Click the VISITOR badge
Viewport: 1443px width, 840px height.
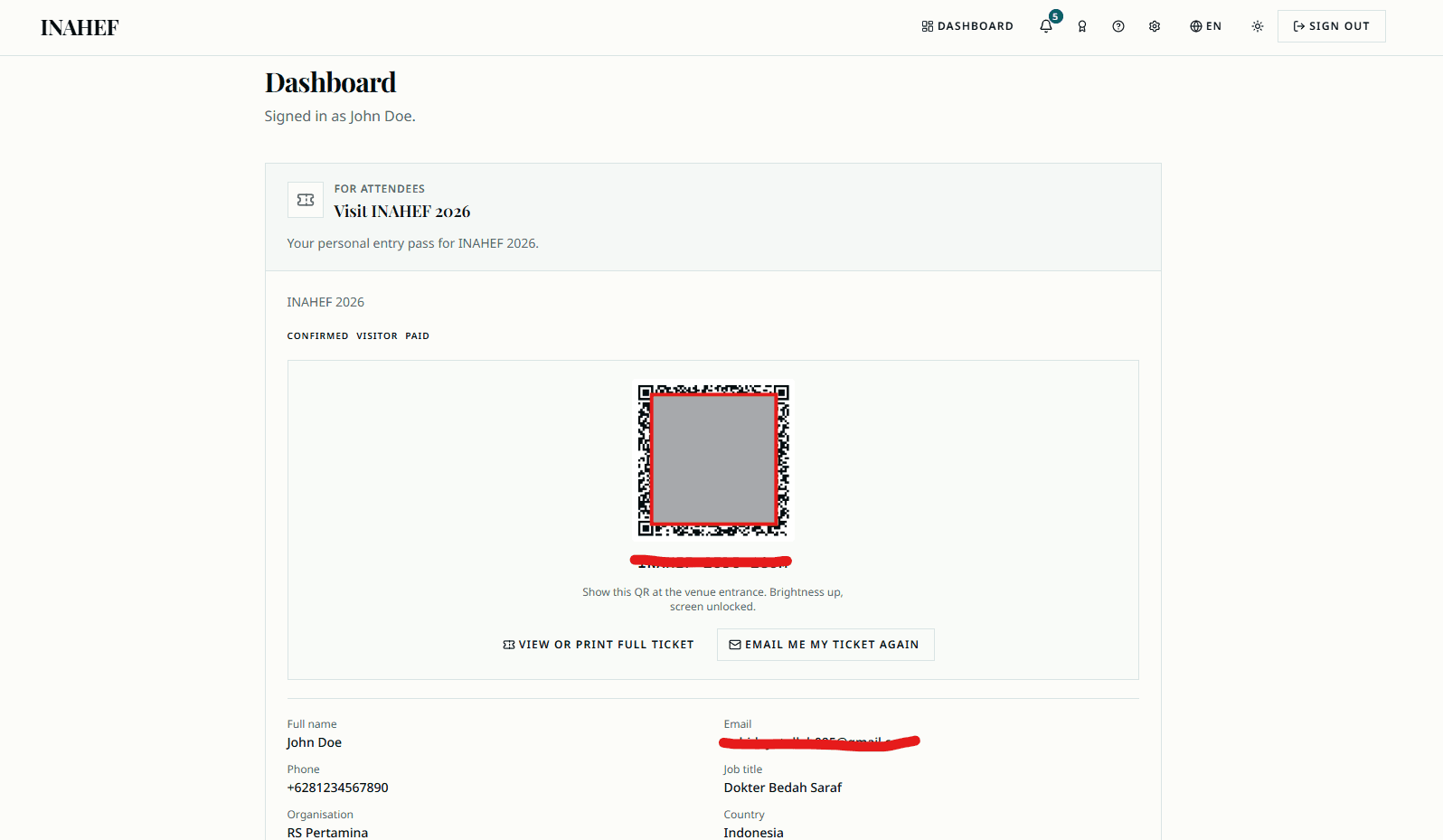pos(377,336)
